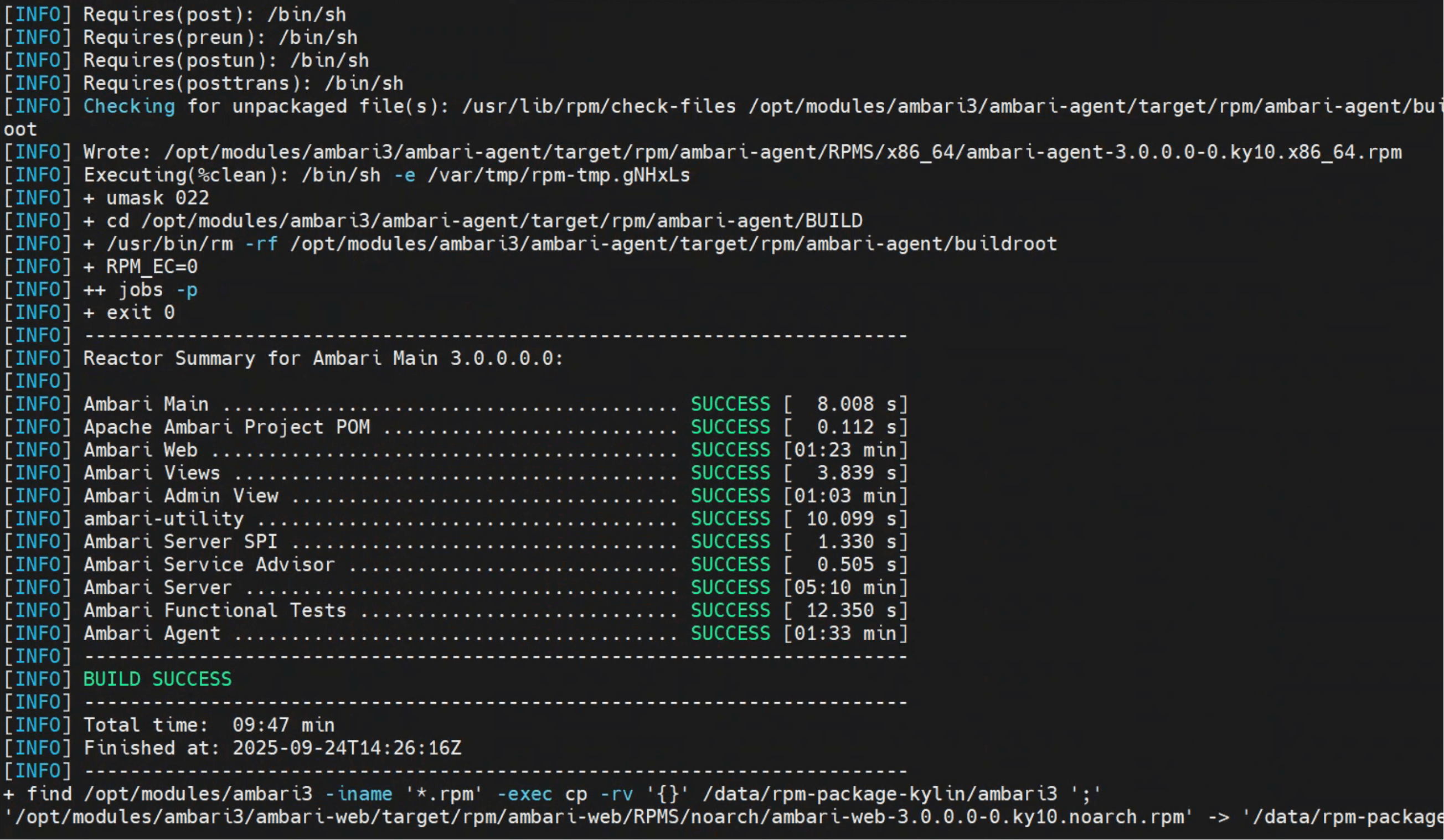Viewport: 1444px width, 840px height.
Task: Click the ambari-agent rpm path on Wrote line
Action: click(x=783, y=152)
